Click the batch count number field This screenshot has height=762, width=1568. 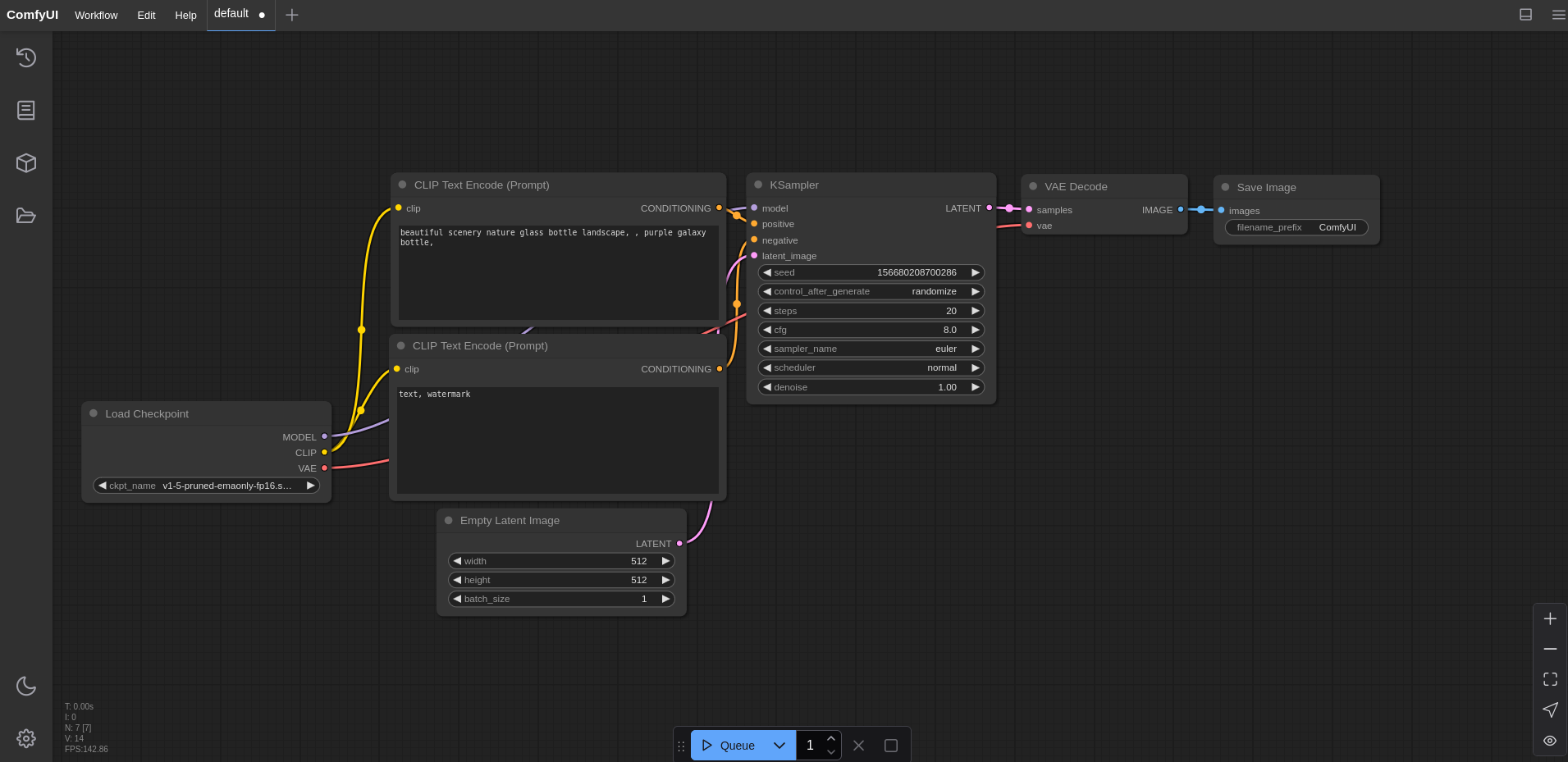click(x=810, y=746)
